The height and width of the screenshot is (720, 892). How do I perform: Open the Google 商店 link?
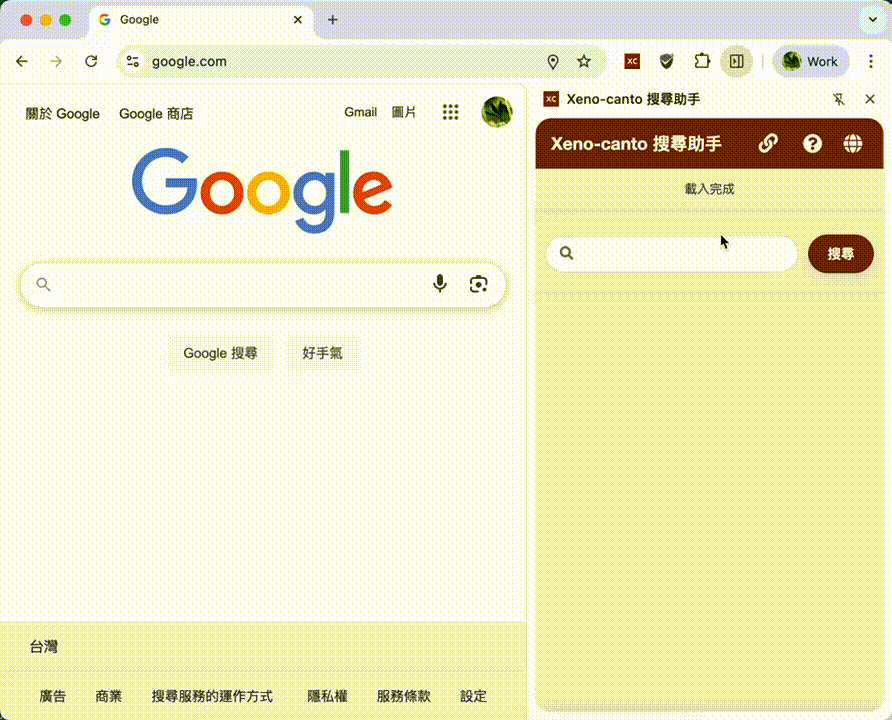click(156, 114)
